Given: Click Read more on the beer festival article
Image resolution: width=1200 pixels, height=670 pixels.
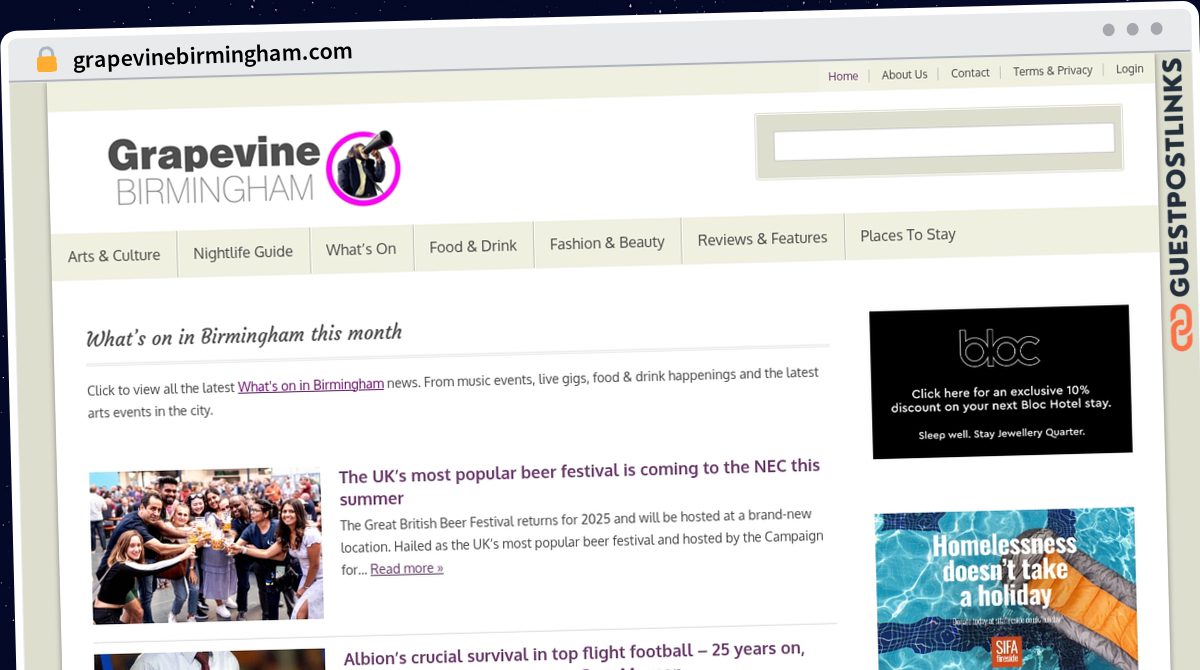Looking at the screenshot, I should (x=406, y=568).
